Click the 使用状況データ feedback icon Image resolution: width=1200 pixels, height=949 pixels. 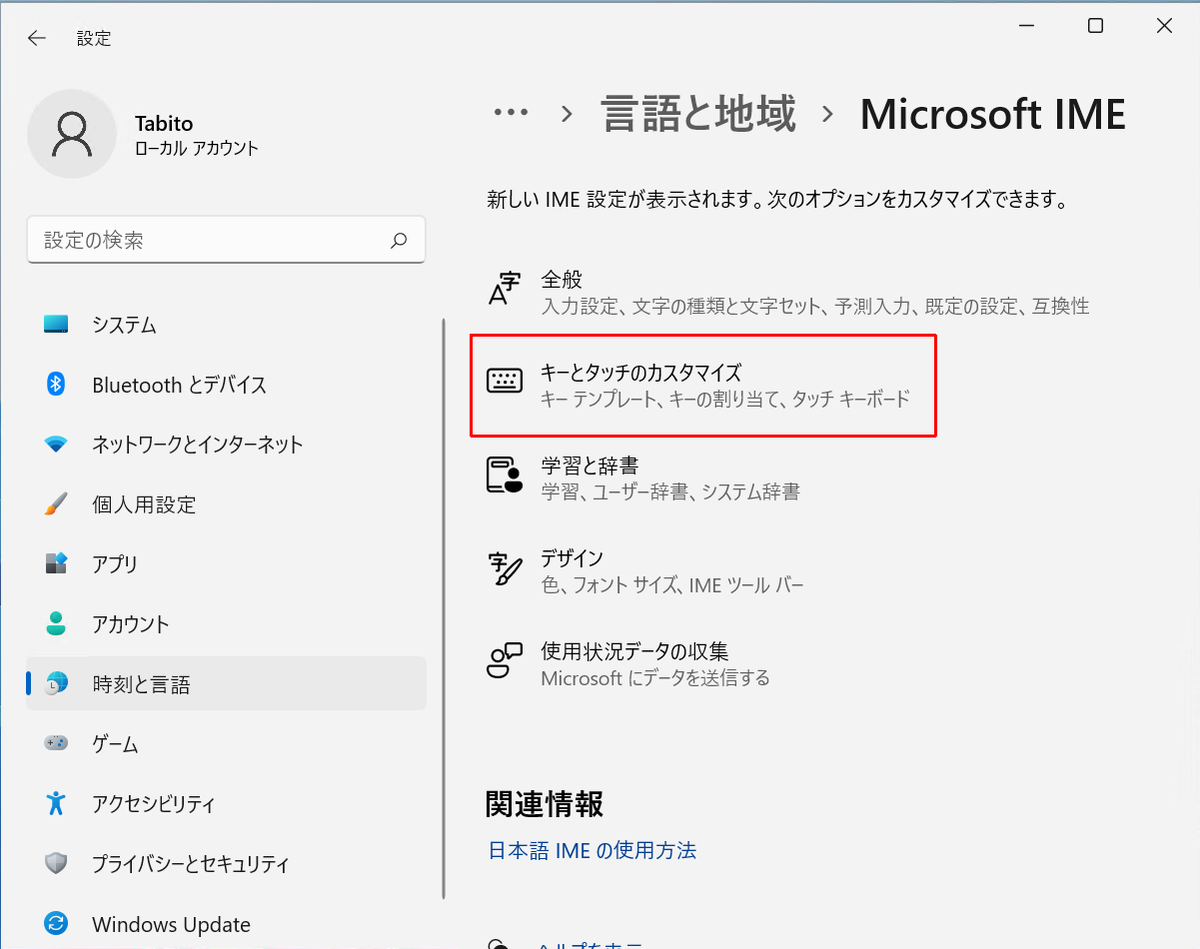[x=504, y=661]
